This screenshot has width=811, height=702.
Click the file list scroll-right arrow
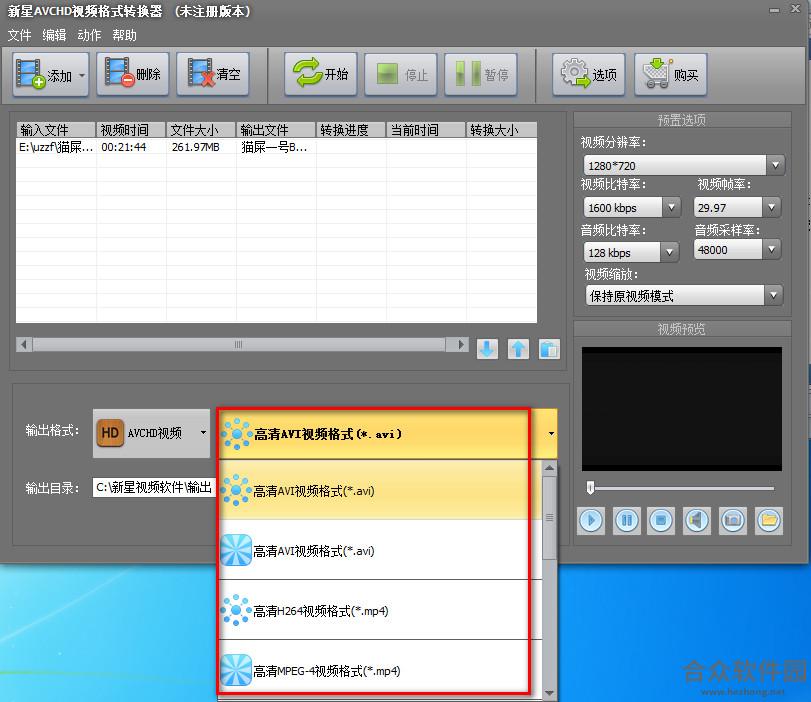pos(461,345)
